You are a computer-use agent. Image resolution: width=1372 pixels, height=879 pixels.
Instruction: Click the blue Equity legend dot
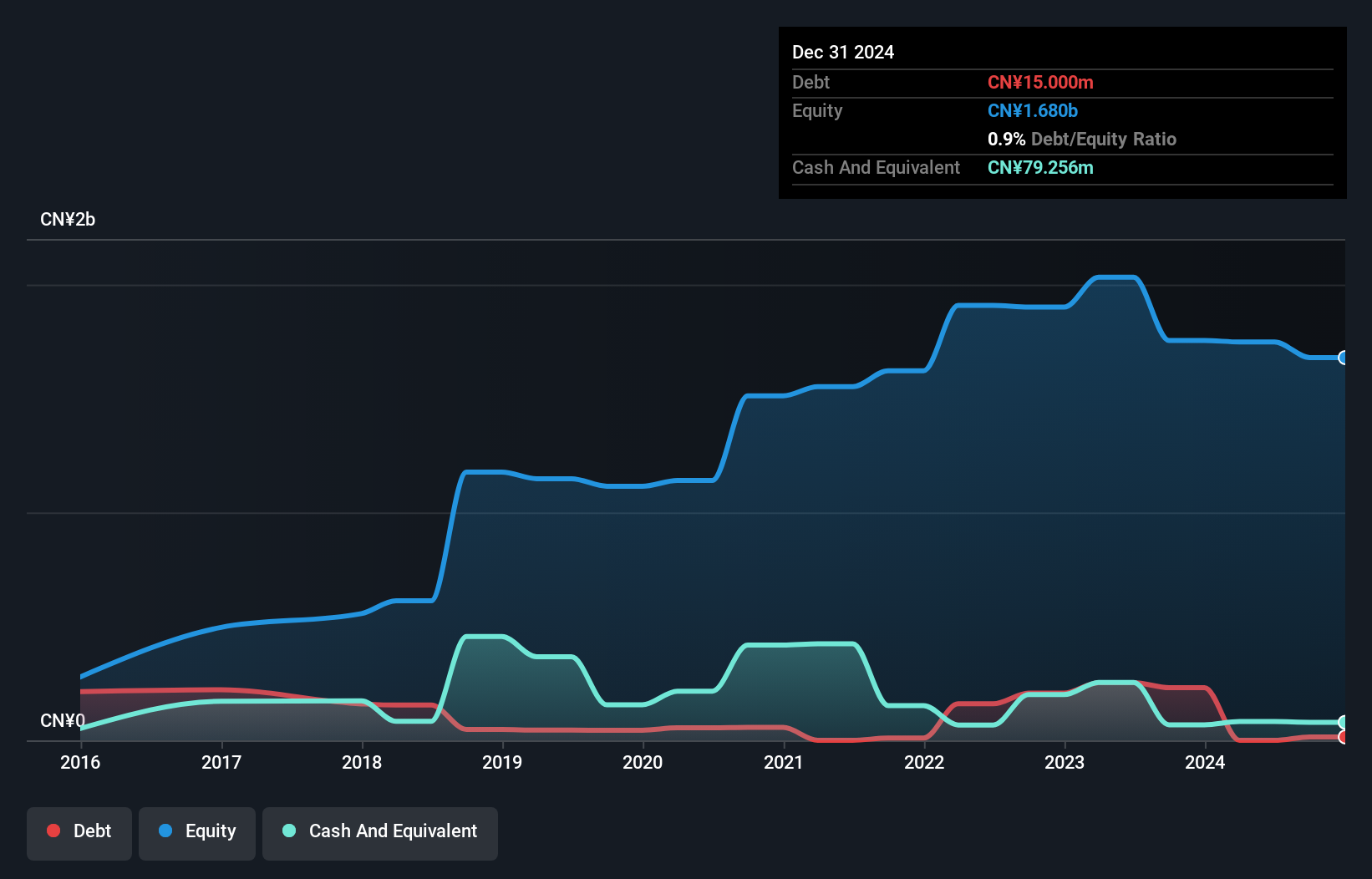coord(165,831)
